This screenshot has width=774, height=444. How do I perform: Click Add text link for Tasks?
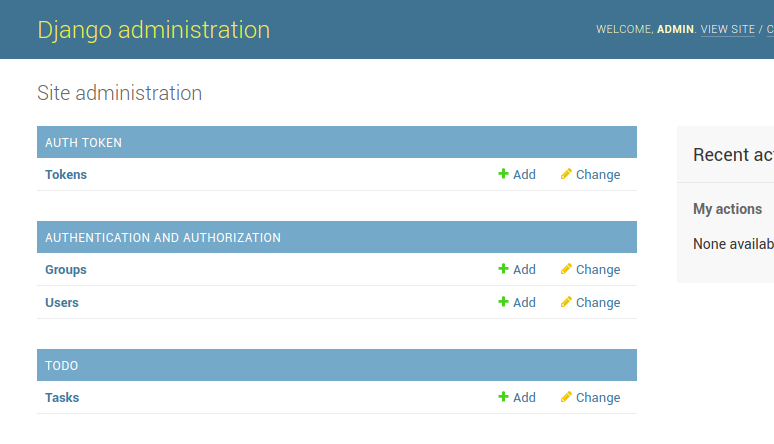click(524, 398)
